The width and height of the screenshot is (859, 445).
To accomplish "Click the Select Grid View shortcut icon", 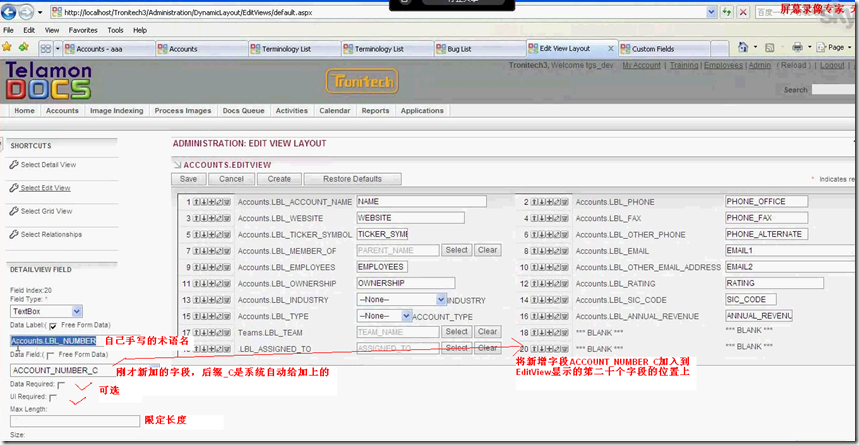I will [14, 212].
